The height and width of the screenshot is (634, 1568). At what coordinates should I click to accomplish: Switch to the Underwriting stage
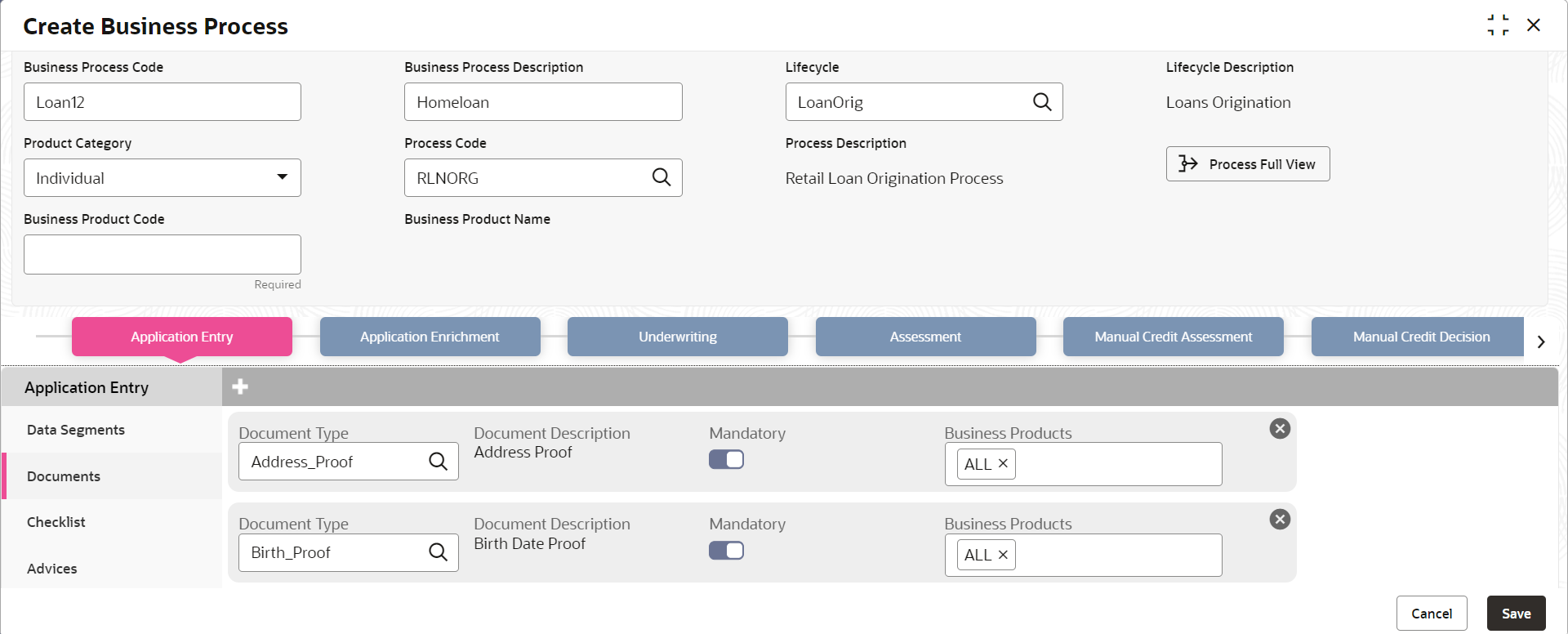click(677, 337)
